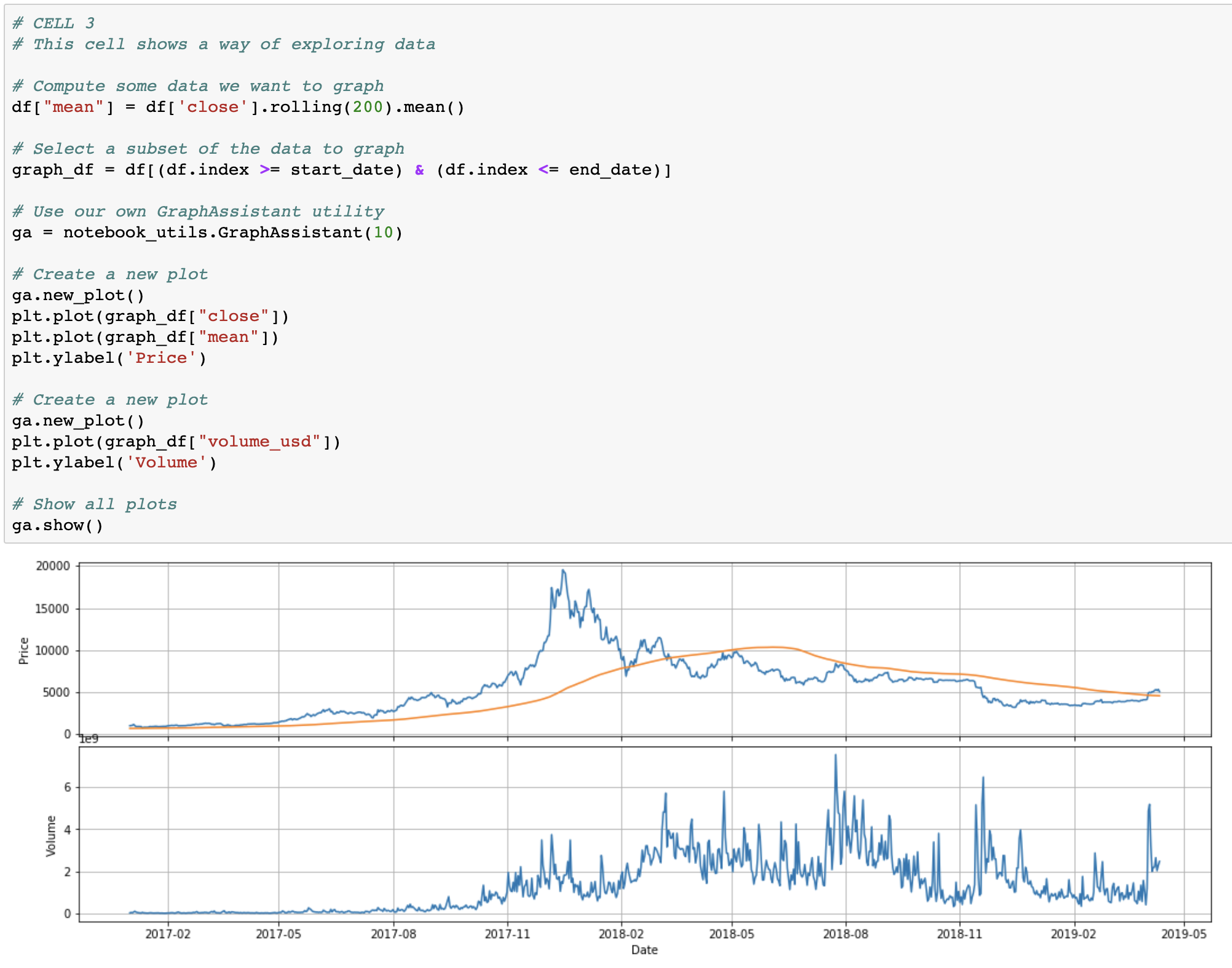Click the "volume_usd" string in code
This screenshot has height=968, width=1232.
[x=259, y=442]
